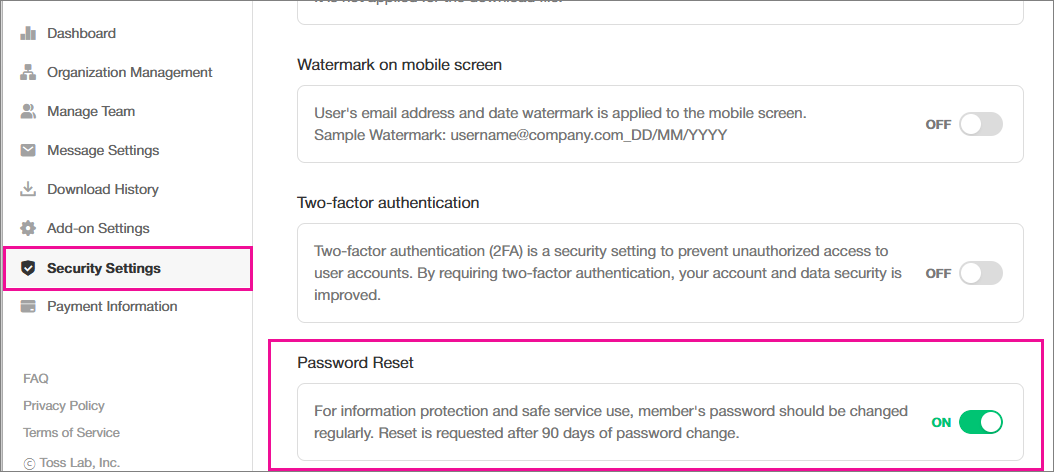Open the FAQ link
This screenshot has width=1054, height=472.
pyautogui.click(x=36, y=378)
